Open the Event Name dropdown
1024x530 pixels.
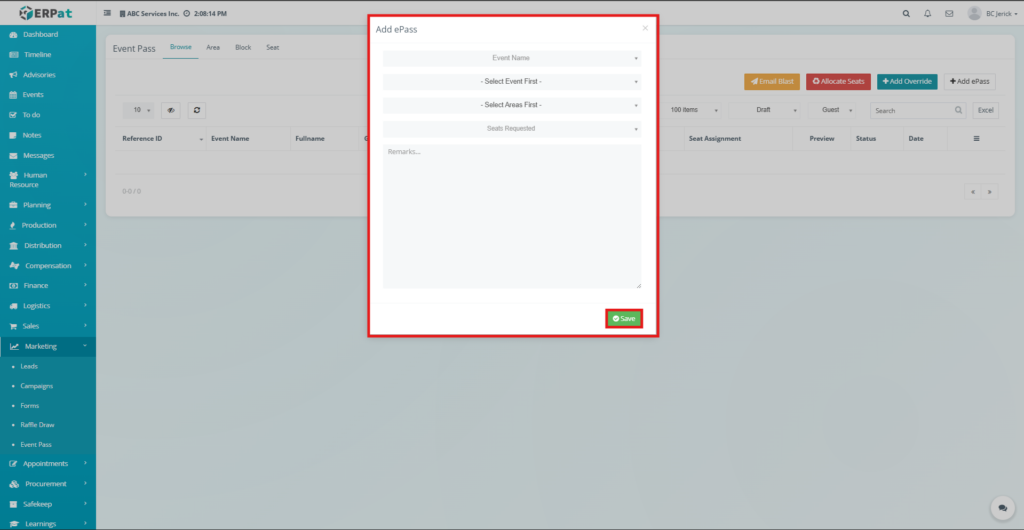point(511,58)
